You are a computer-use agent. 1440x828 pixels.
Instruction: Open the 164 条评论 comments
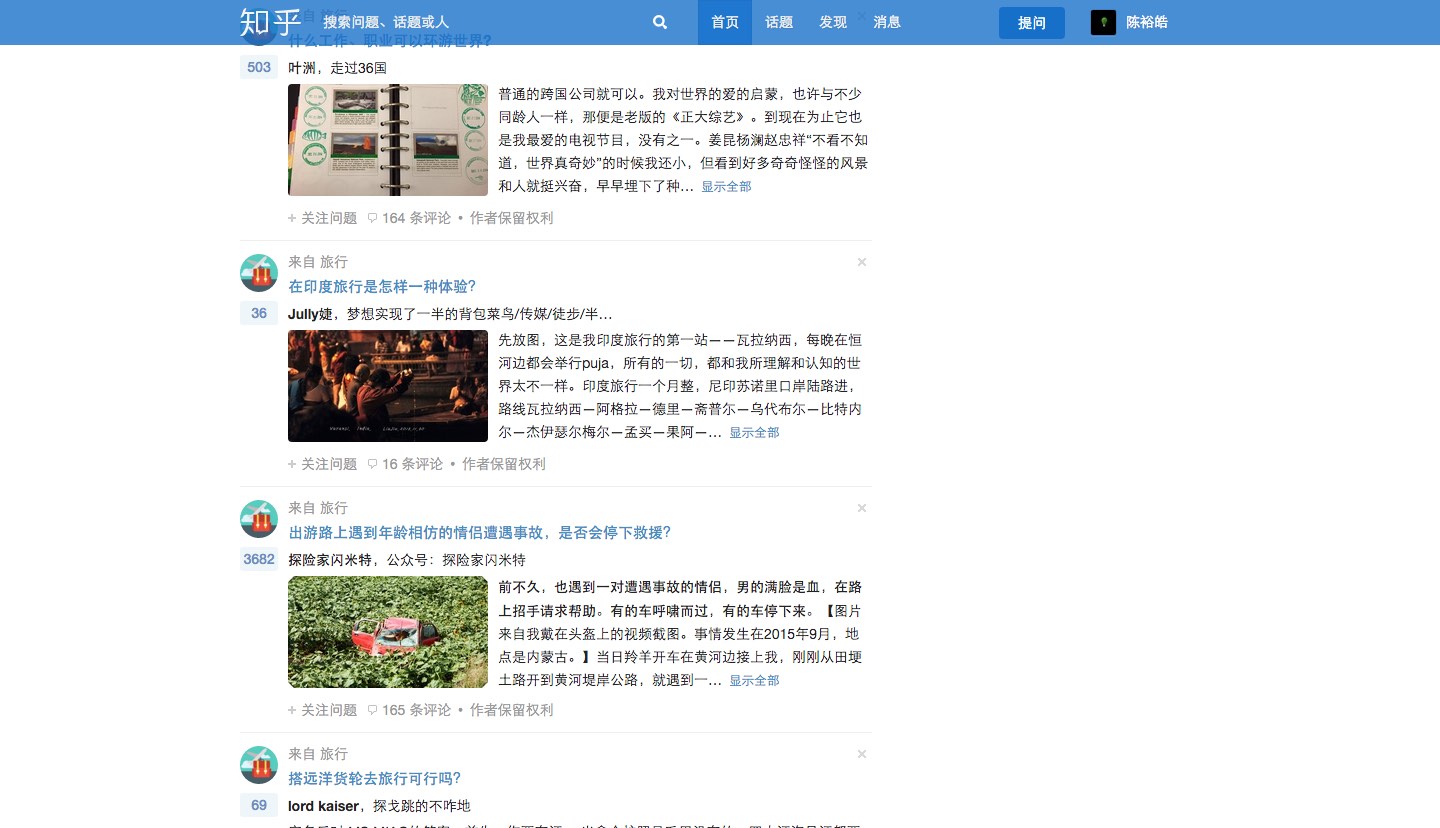pyautogui.click(x=409, y=218)
